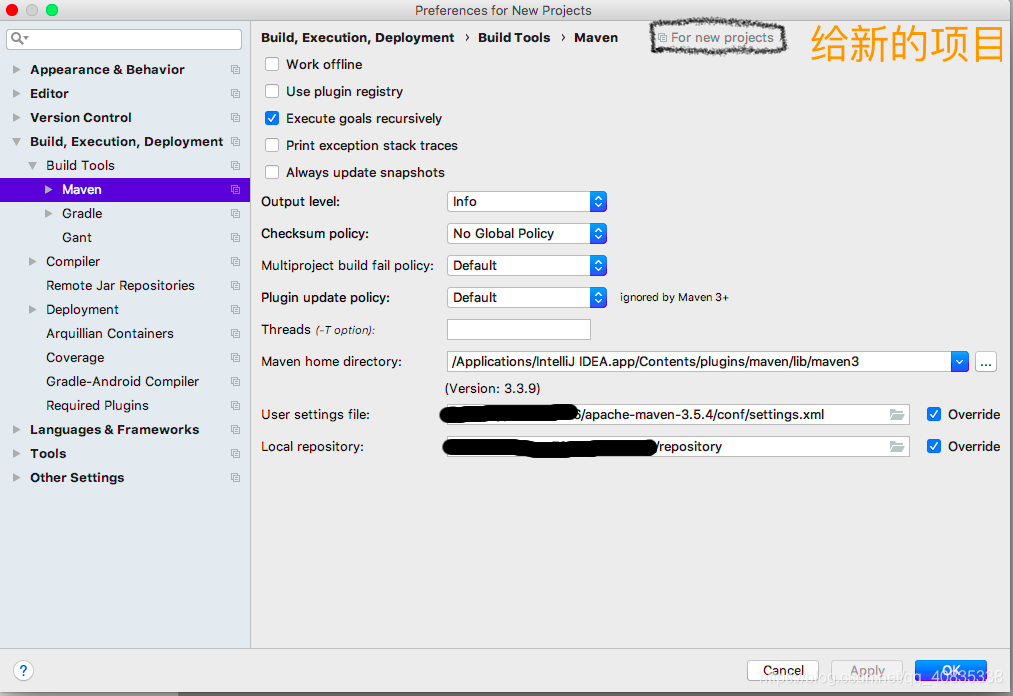This screenshot has height=696, width=1013.
Task: Click the project-level icon beside Tools row
Action: coord(235,454)
